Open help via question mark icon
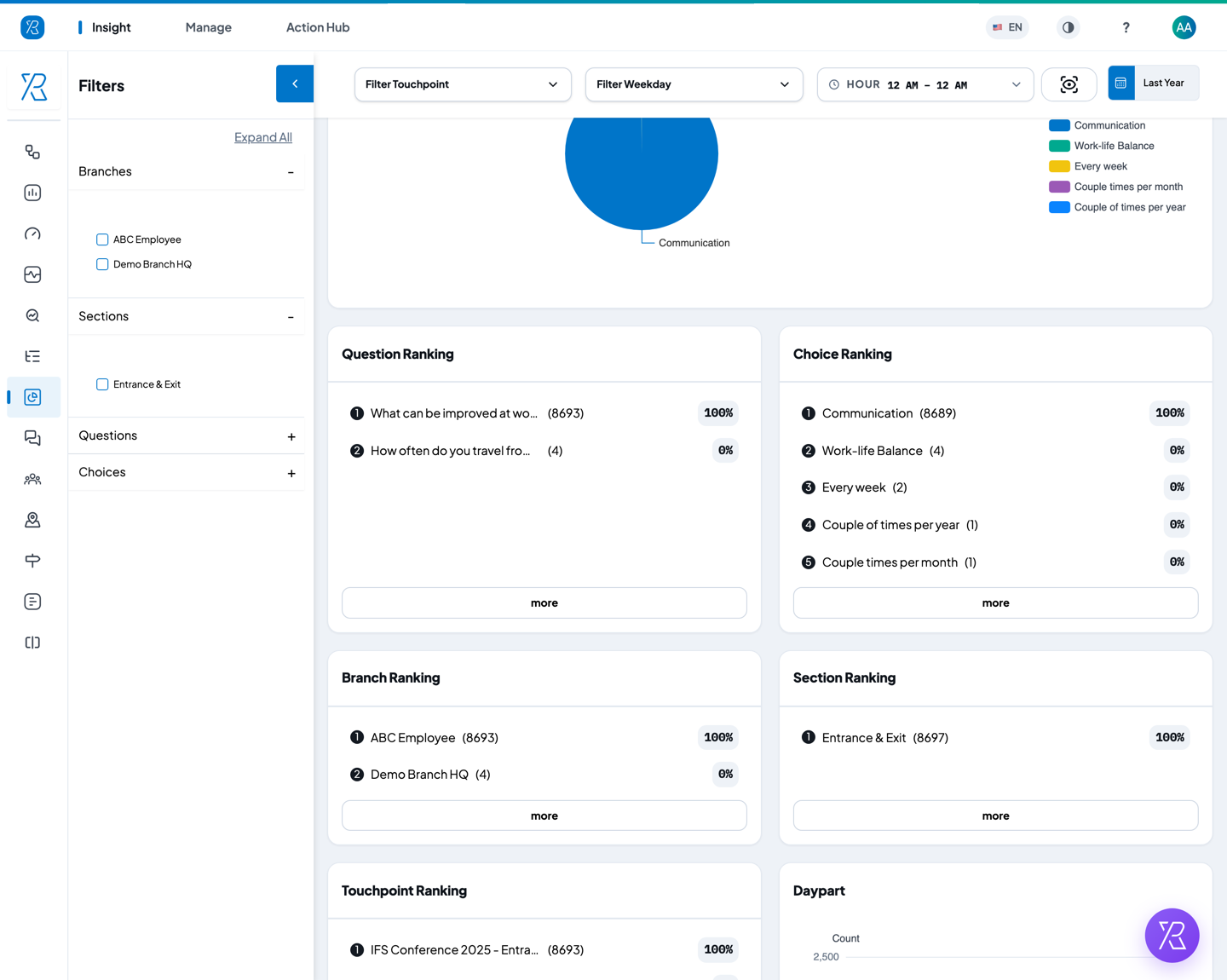 coord(1126,27)
